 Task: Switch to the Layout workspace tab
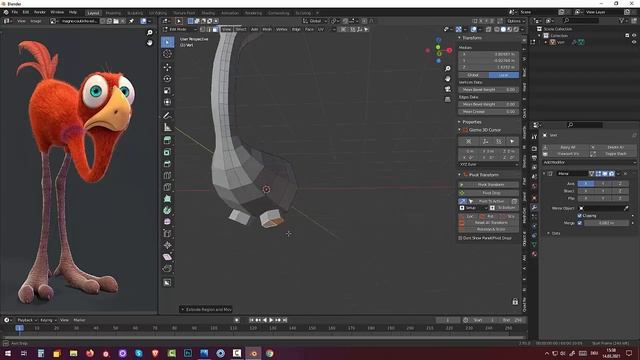tap(93, 13)
